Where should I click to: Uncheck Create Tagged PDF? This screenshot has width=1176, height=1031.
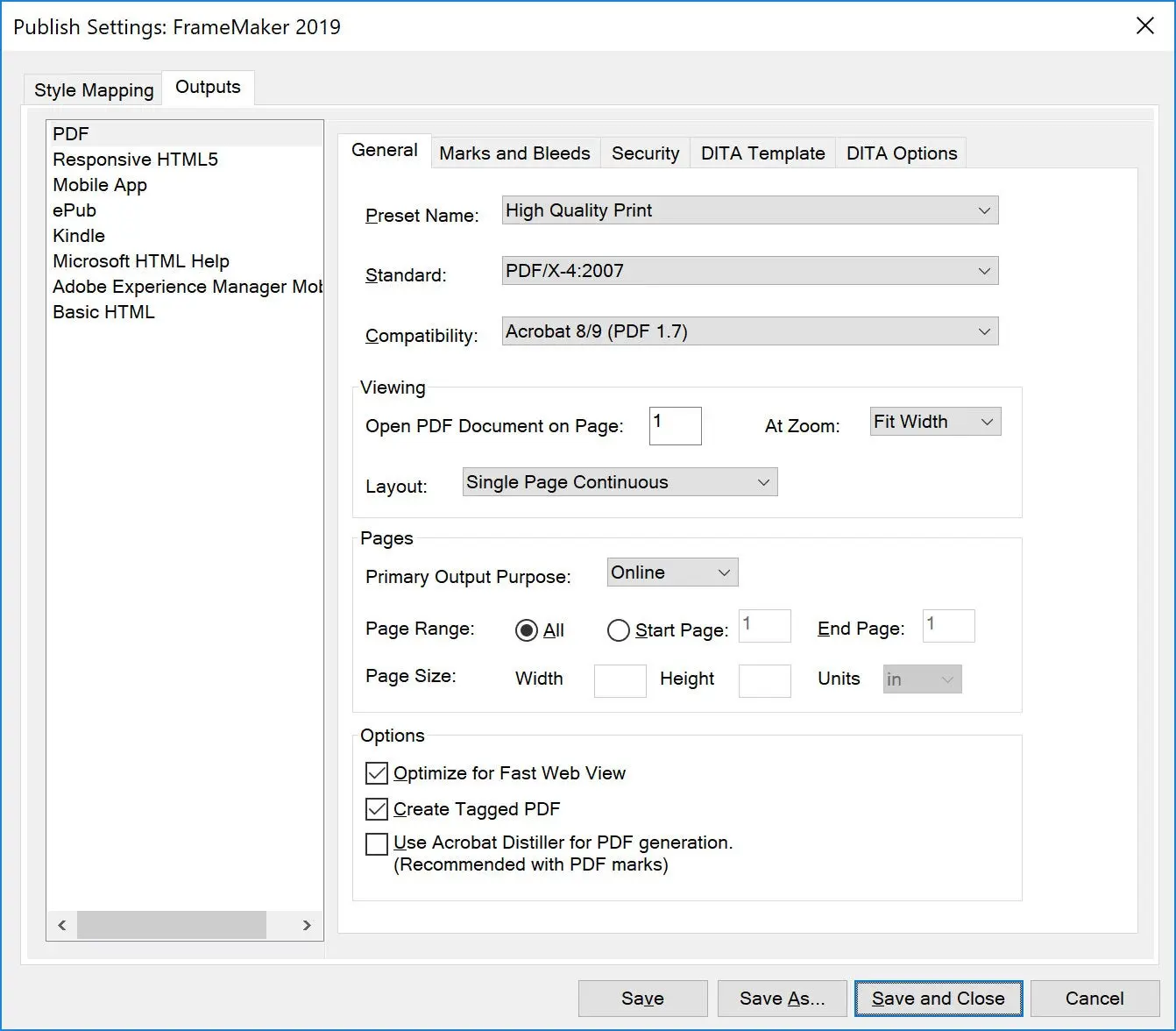376,808
